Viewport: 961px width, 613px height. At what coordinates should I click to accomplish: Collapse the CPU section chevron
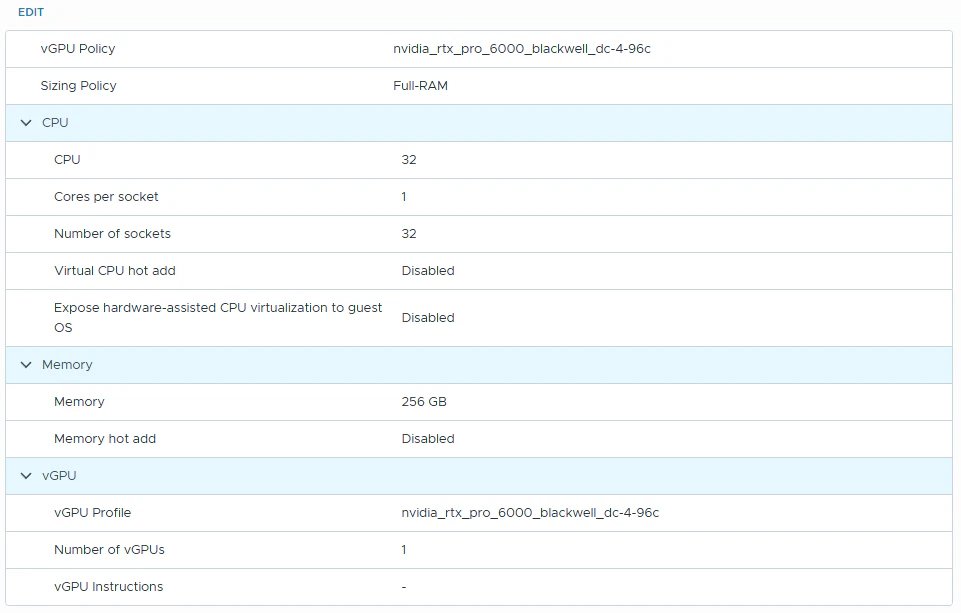26,123
